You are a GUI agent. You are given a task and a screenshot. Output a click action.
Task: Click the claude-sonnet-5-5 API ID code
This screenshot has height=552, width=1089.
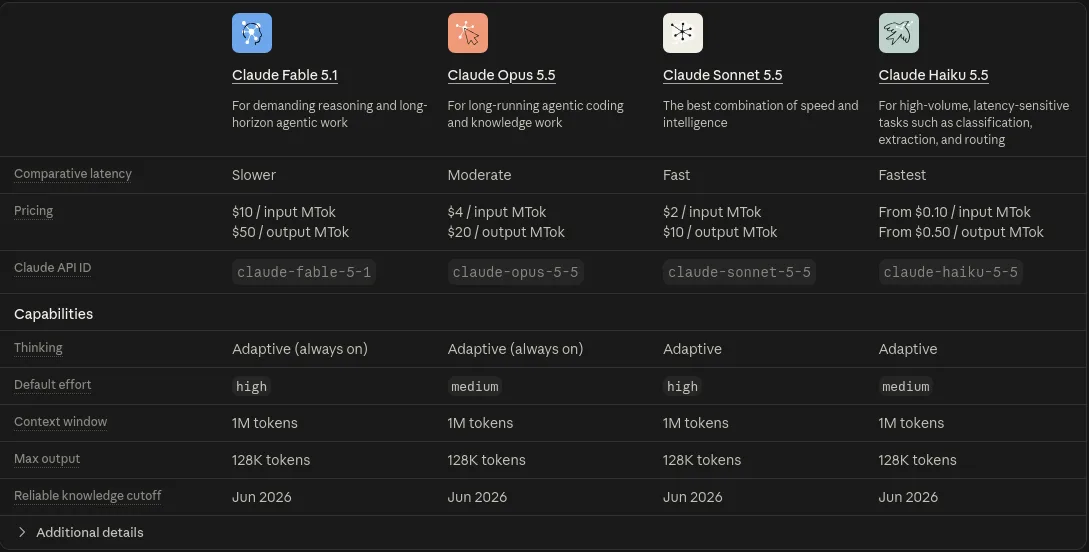point(739,272)
